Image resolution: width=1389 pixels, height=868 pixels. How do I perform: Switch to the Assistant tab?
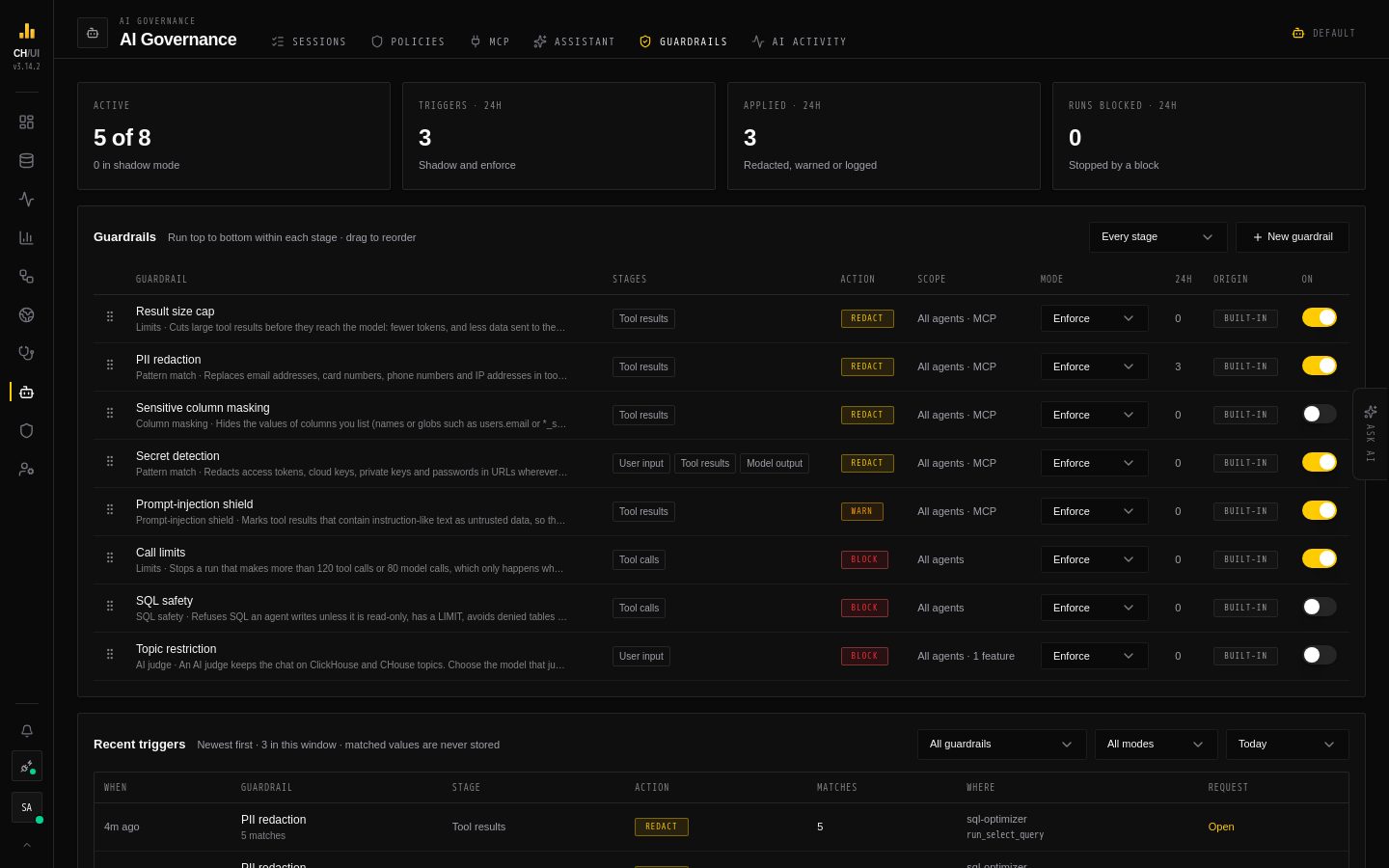[574, 41]
